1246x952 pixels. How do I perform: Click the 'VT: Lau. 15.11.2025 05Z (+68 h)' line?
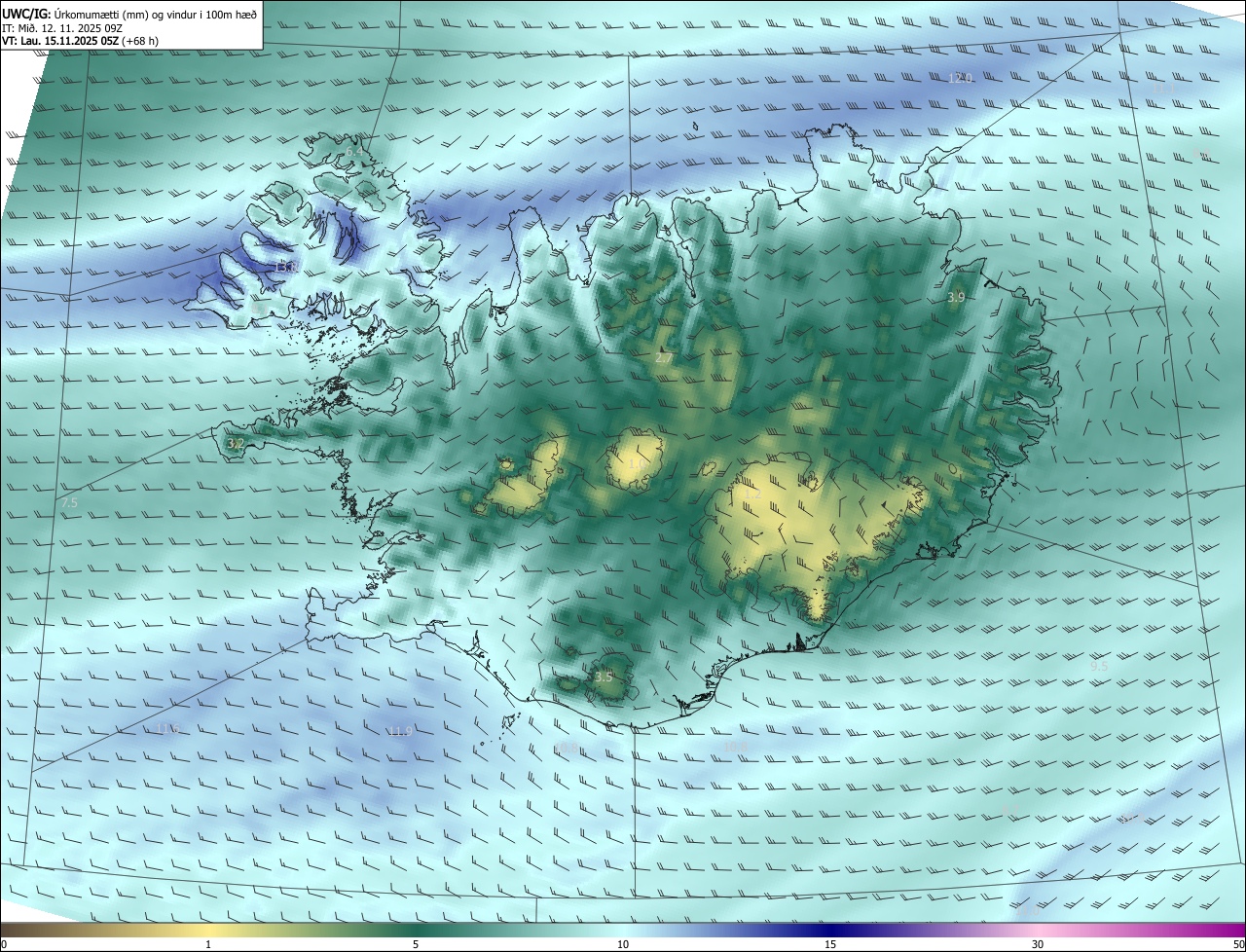81,41
